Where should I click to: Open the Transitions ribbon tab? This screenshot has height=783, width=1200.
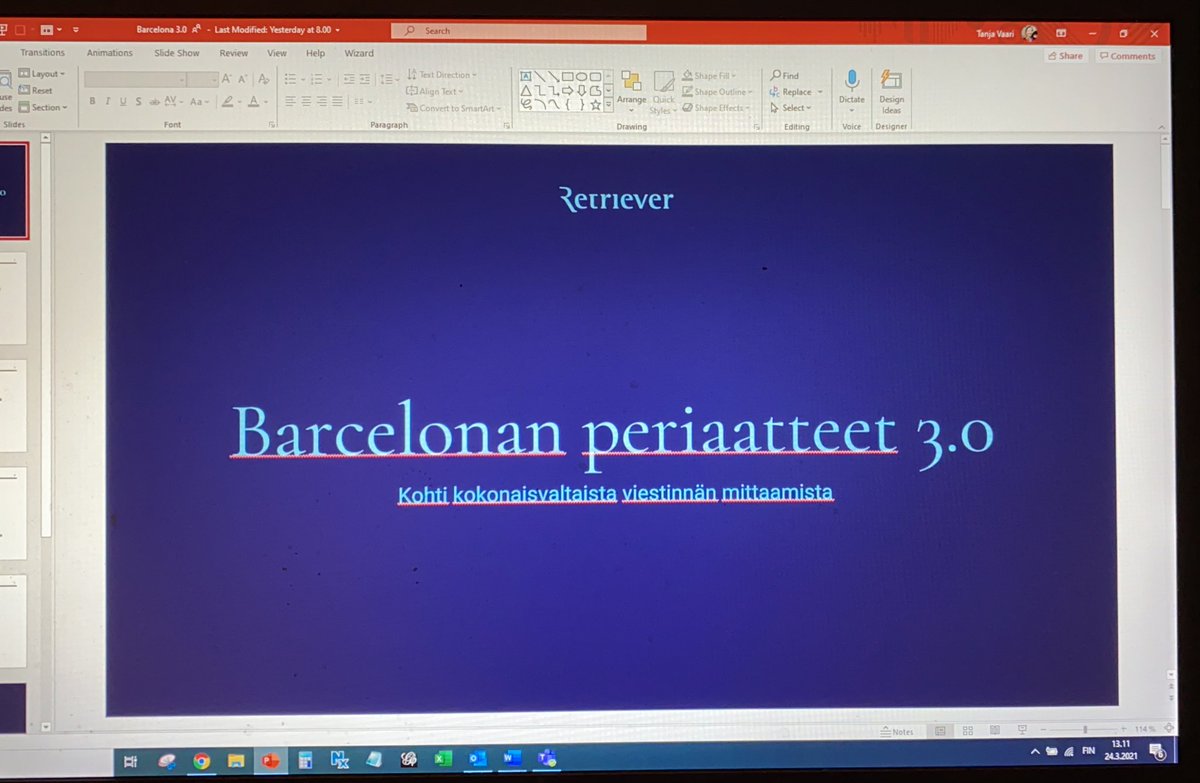pyautogui.click(x=42, y=53)
